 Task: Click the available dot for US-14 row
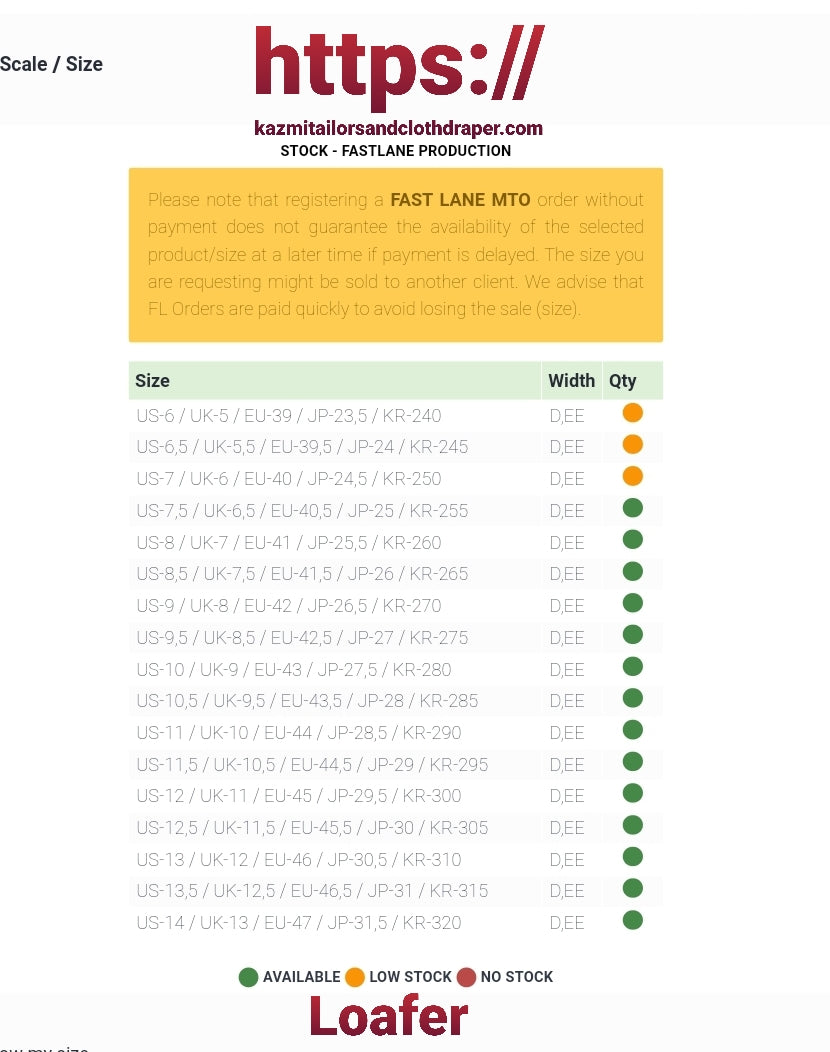pyautogui.click(x=632, y=920)
